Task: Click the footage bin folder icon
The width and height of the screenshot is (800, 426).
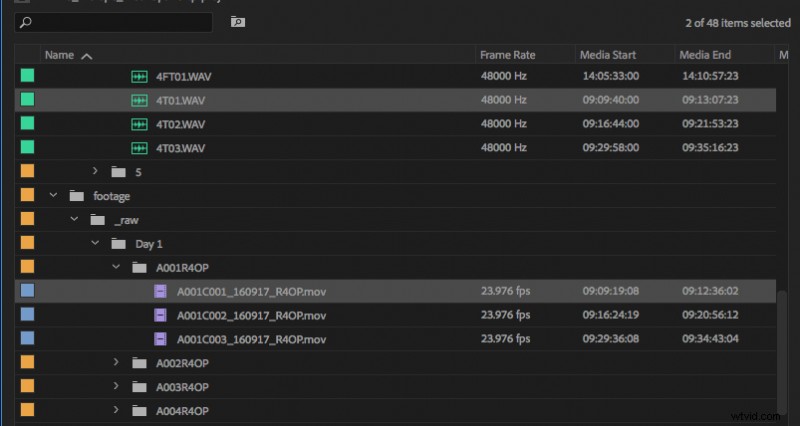Action: [77, 196]
